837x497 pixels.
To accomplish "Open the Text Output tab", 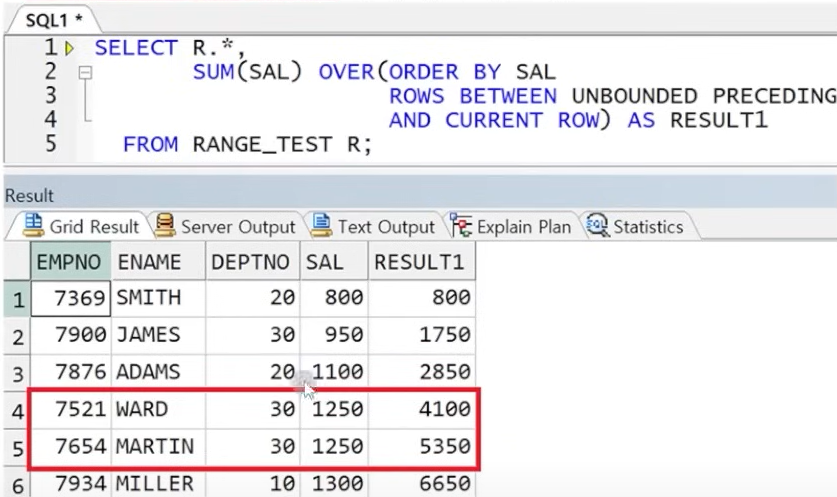I will 373,226.
